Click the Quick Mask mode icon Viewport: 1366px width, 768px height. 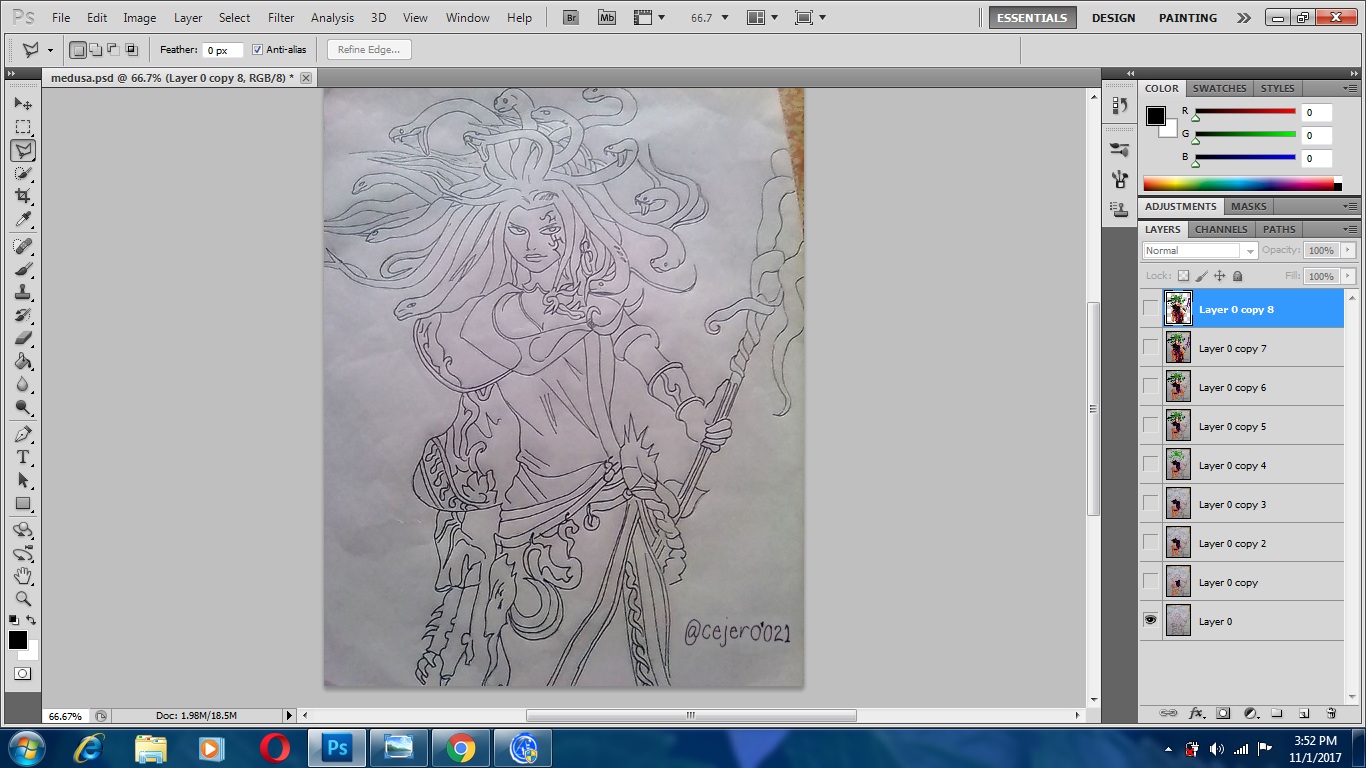point(23,674)
